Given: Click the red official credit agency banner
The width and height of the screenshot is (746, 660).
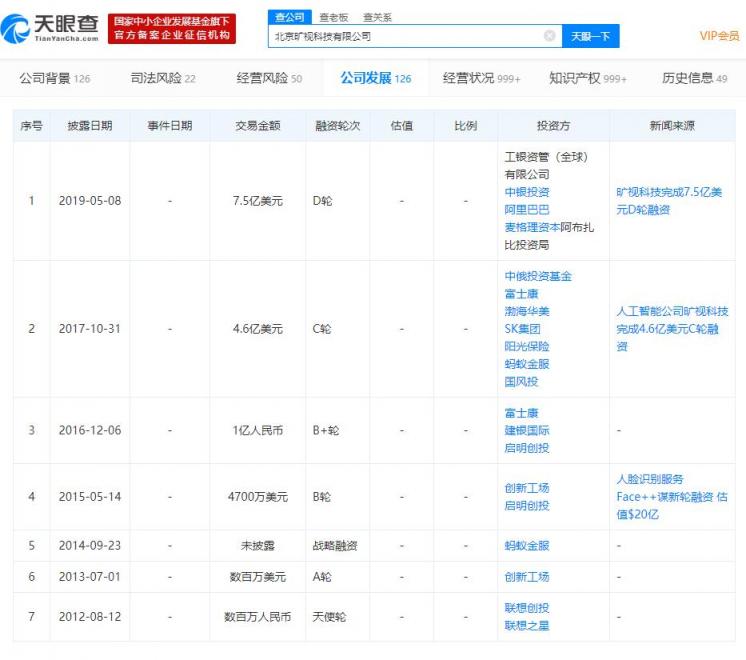Looking at the screenshot, I should click(172, 29).
